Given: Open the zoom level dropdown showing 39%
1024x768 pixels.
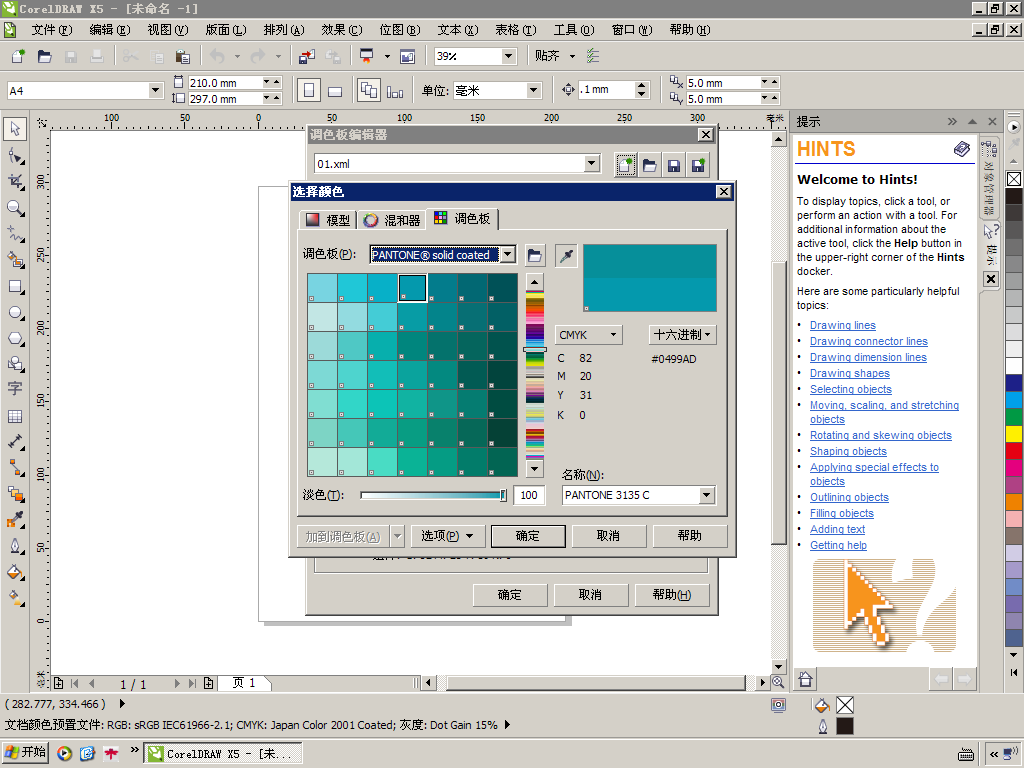Looking at the screenshot, I should tap(509, 56).
